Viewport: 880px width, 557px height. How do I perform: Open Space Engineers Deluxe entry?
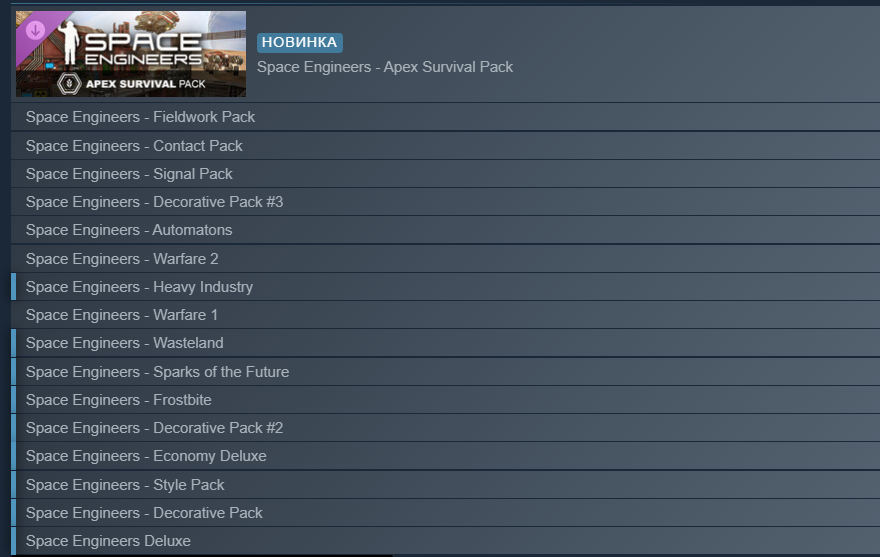click(446, 540)
